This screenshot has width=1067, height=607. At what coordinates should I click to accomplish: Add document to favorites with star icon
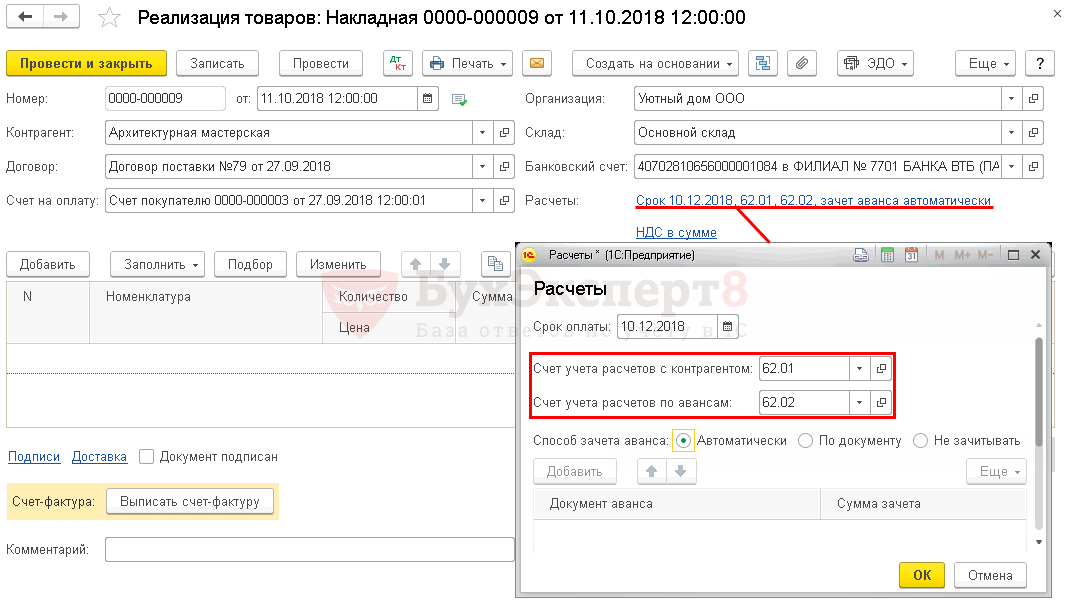[x=111, y=19]
